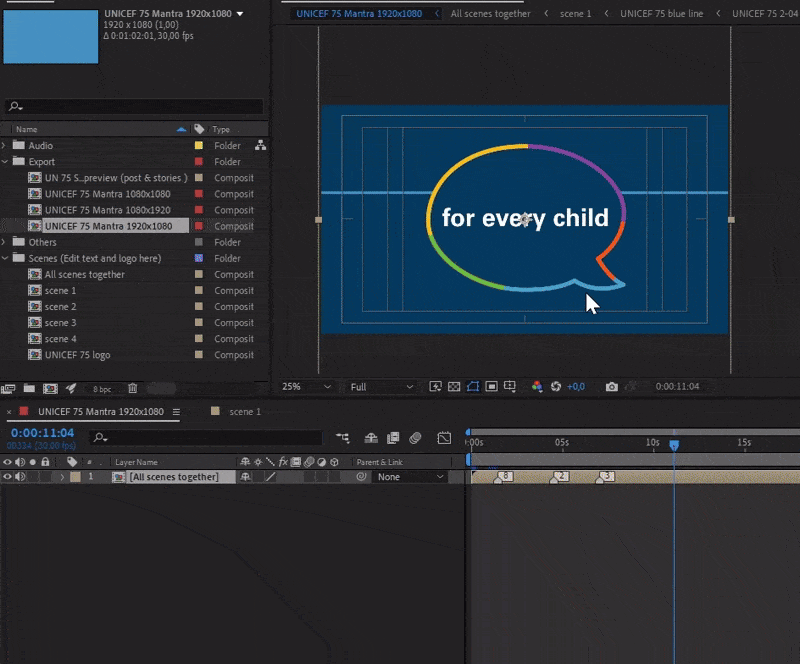Click the label tag column header
800x664 pixels.
[199, 129]
